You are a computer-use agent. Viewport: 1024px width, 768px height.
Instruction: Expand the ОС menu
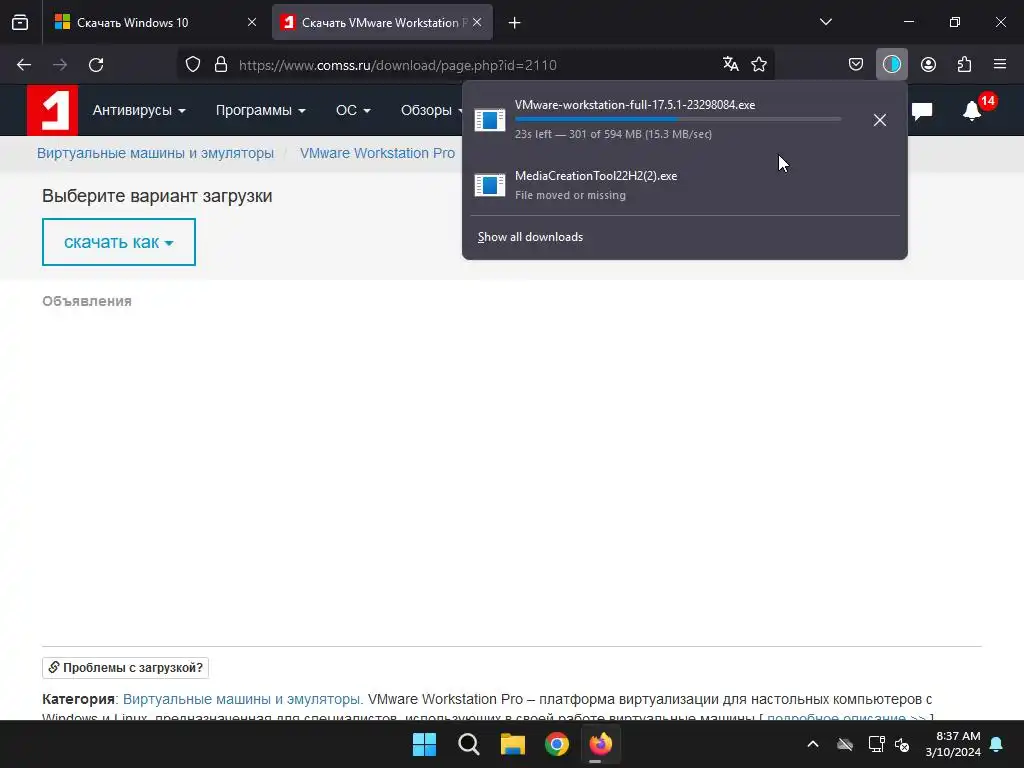353,110
